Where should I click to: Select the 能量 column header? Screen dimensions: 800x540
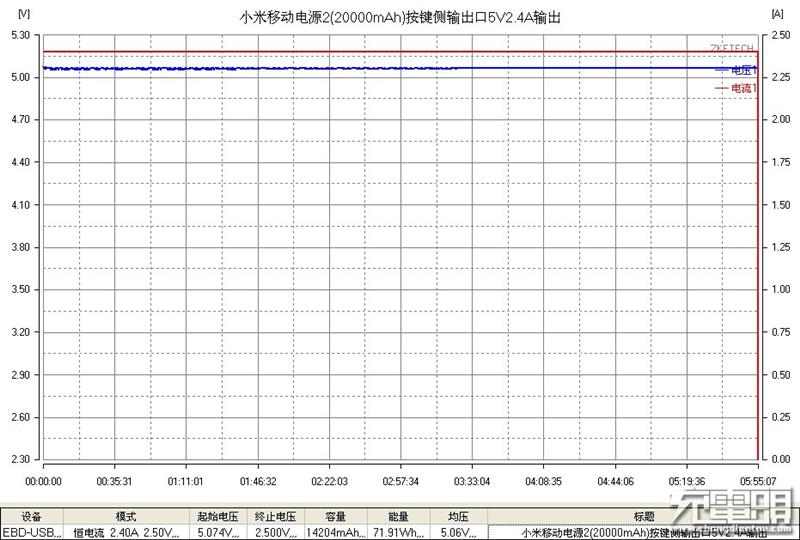pyautogui.click(x=399, y=517)
